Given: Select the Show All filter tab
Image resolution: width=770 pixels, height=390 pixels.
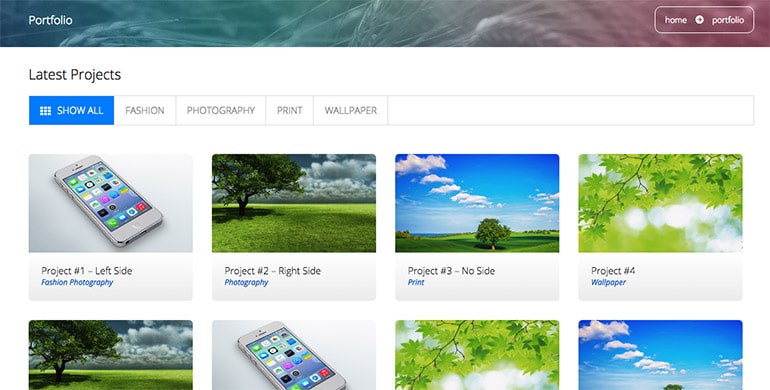Looking at the screenshot, I should pos(72,111).
